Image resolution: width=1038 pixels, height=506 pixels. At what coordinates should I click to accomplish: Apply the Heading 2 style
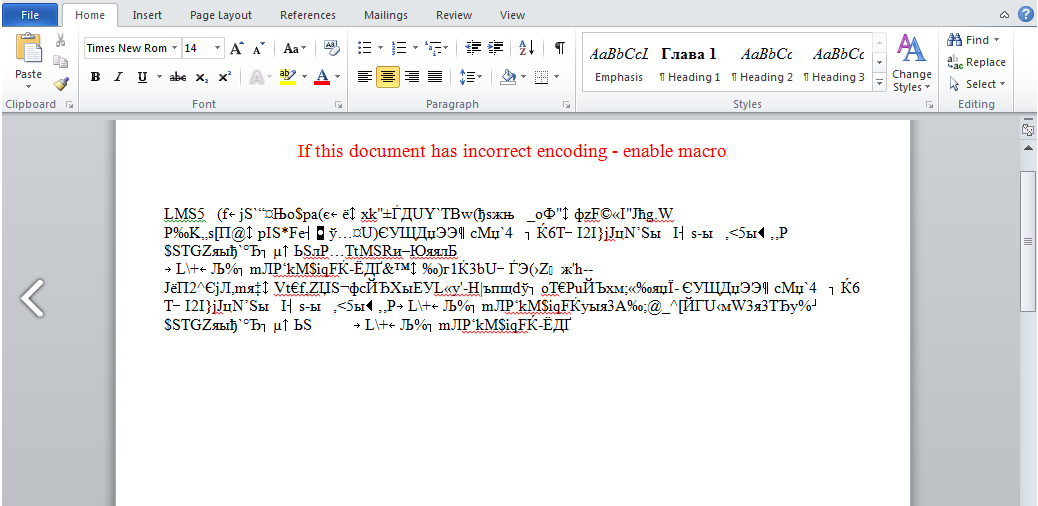tap(762, 63)
